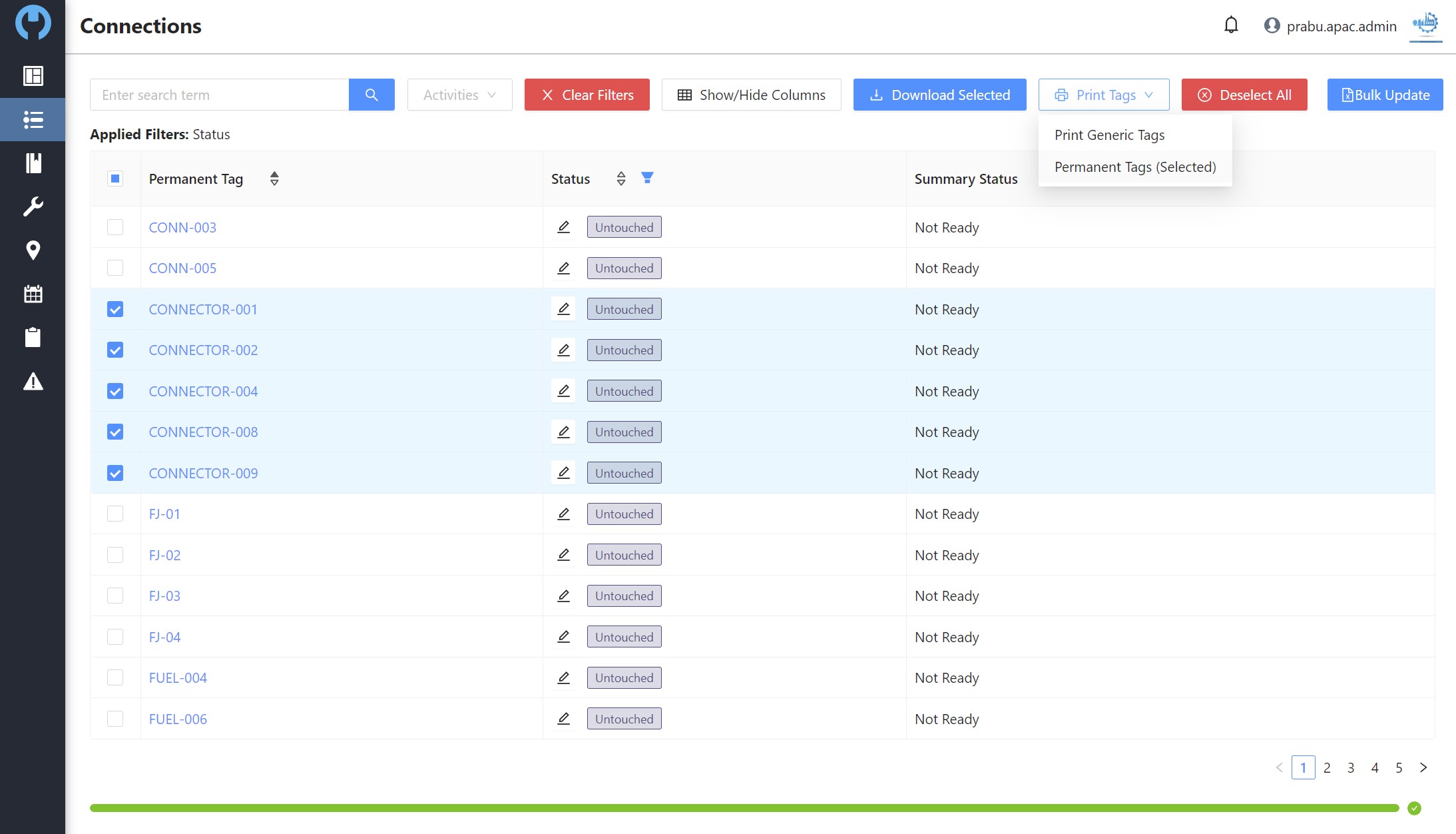Click Bulk Update button
This screenshot has width=1456, height=834.
coord(1385,95)
